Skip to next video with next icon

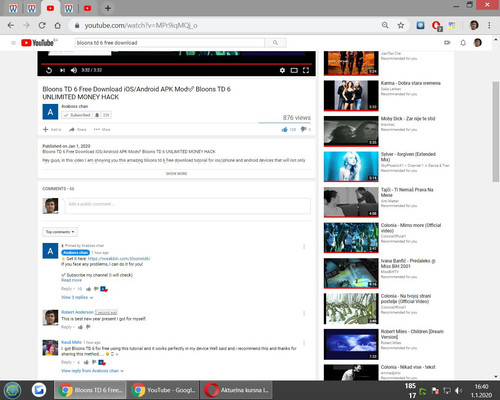[62, 70]
